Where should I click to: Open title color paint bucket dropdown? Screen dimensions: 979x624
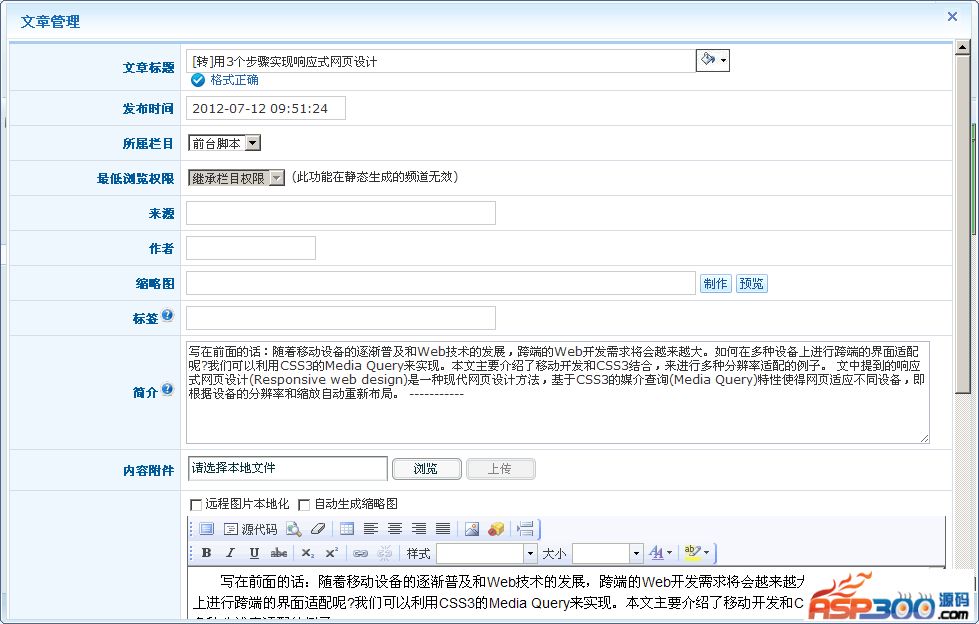pyautogui.click(x=712, y=60)
